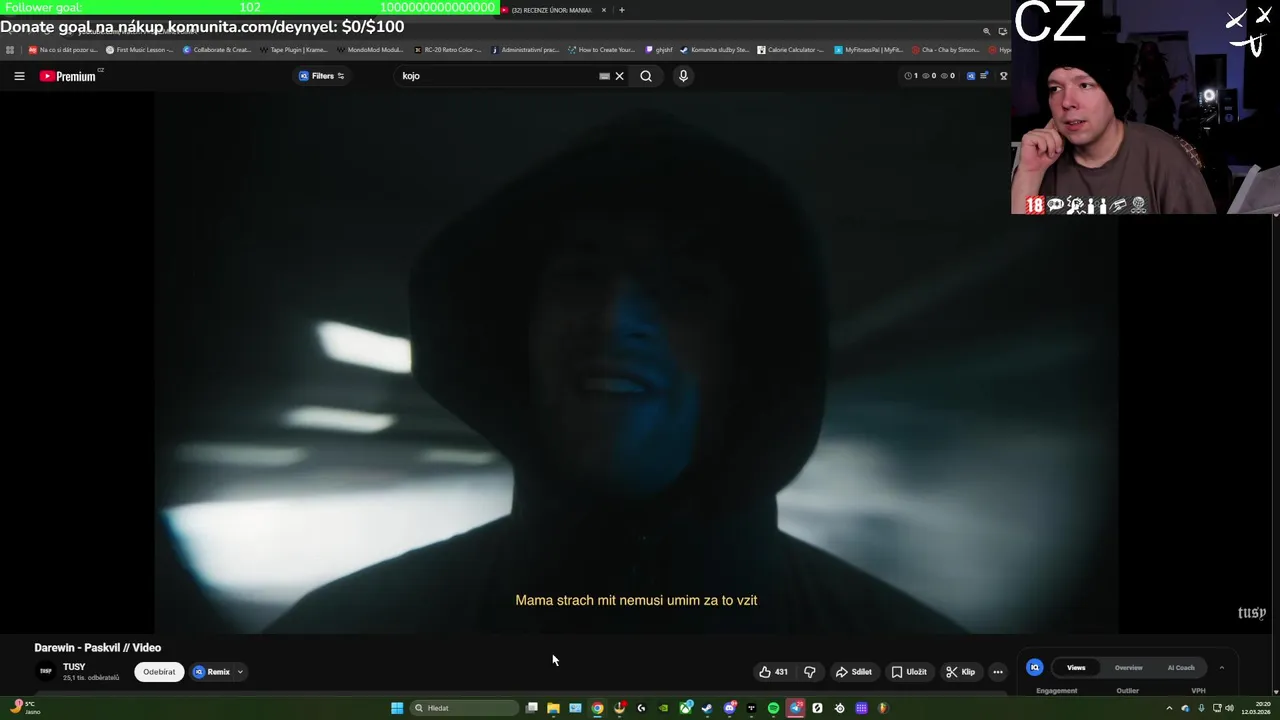Viewport: 1280px width, 720px height.
Task: Open the 'First Music Lesson' bookmark
Action: [139, 50]
